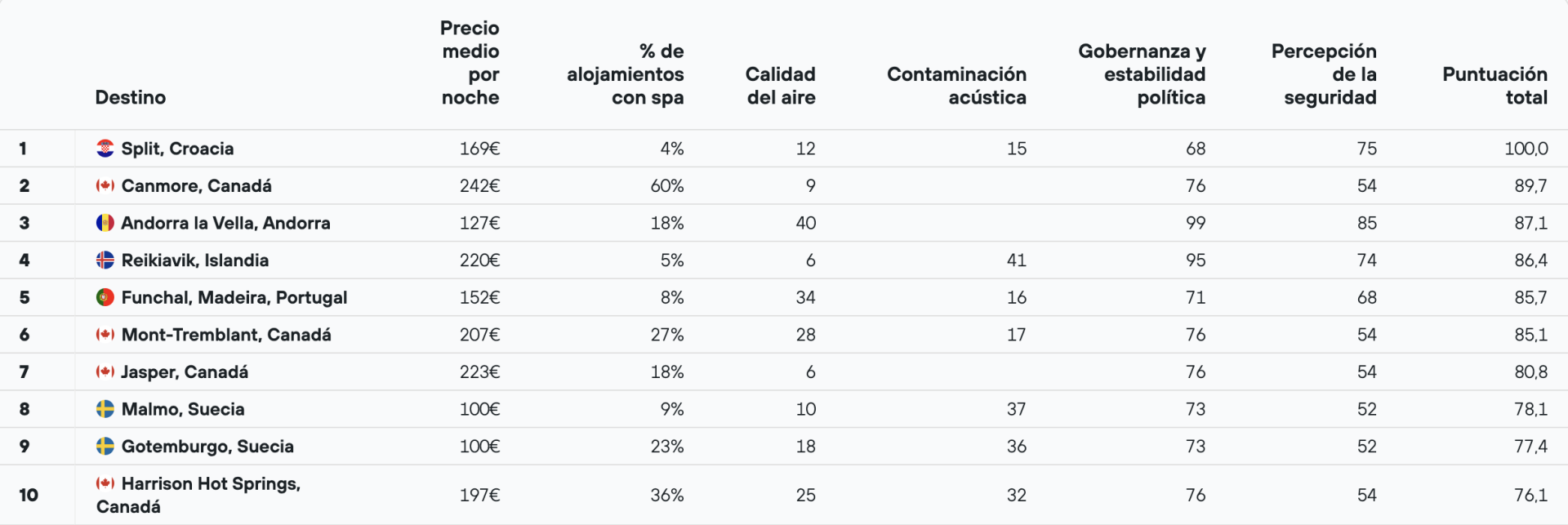
Task: Click the Percepción de la seguridad header
Action: pyautogui.click(x=1324, y=74)
